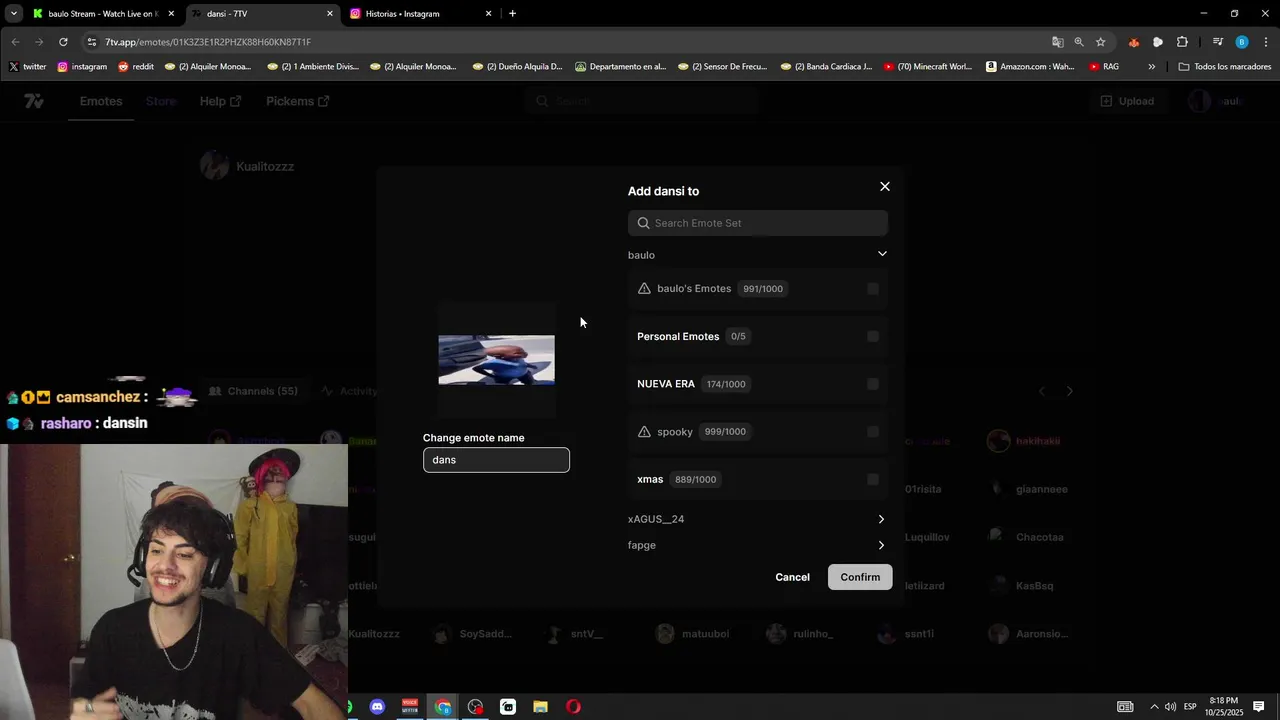Click the volume speaker tray icon
Screen dimensions: 1280x720
coord(1170,707)
